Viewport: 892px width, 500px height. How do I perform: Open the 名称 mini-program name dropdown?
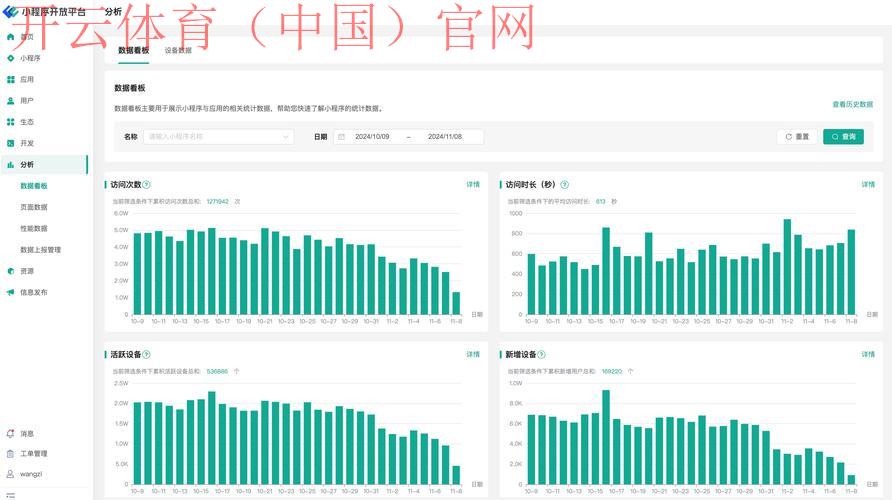click(x=218, y=137)
